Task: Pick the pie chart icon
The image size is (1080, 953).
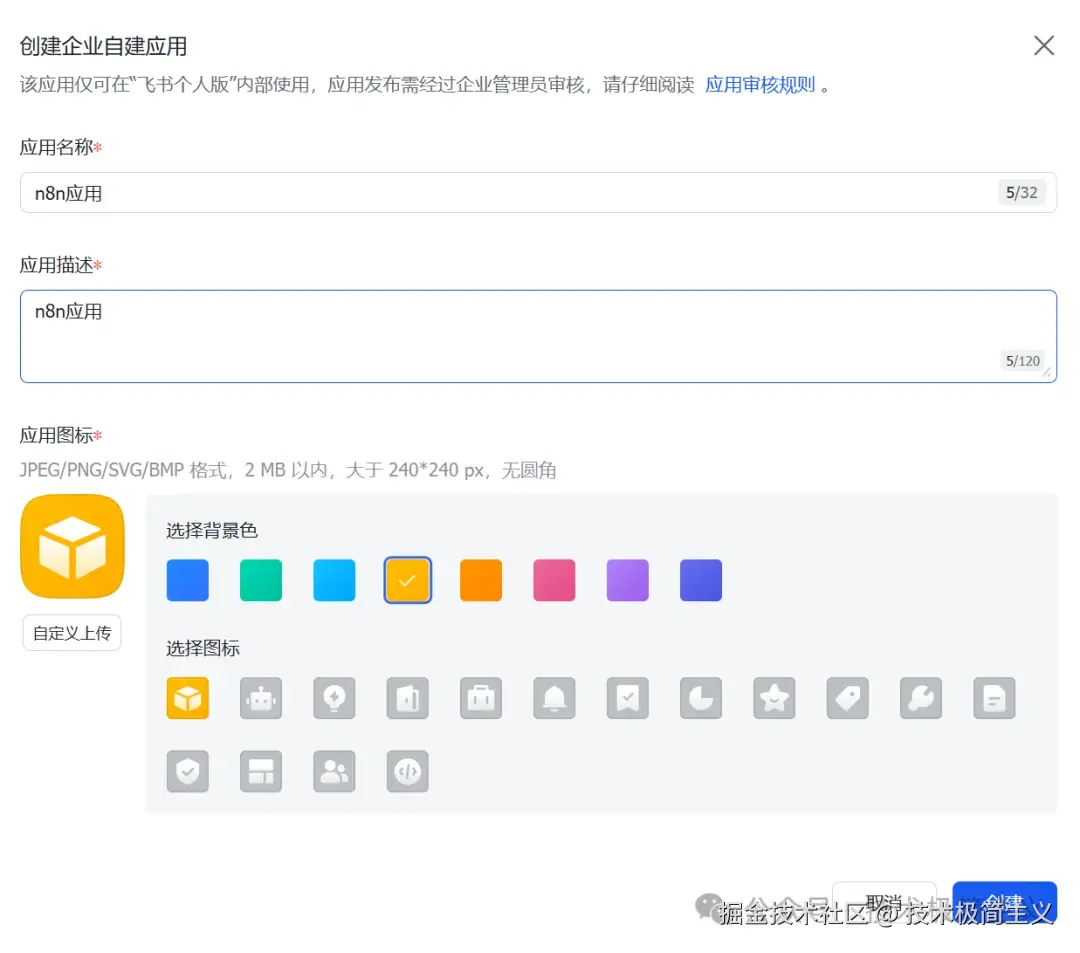Action: [700, 698]
